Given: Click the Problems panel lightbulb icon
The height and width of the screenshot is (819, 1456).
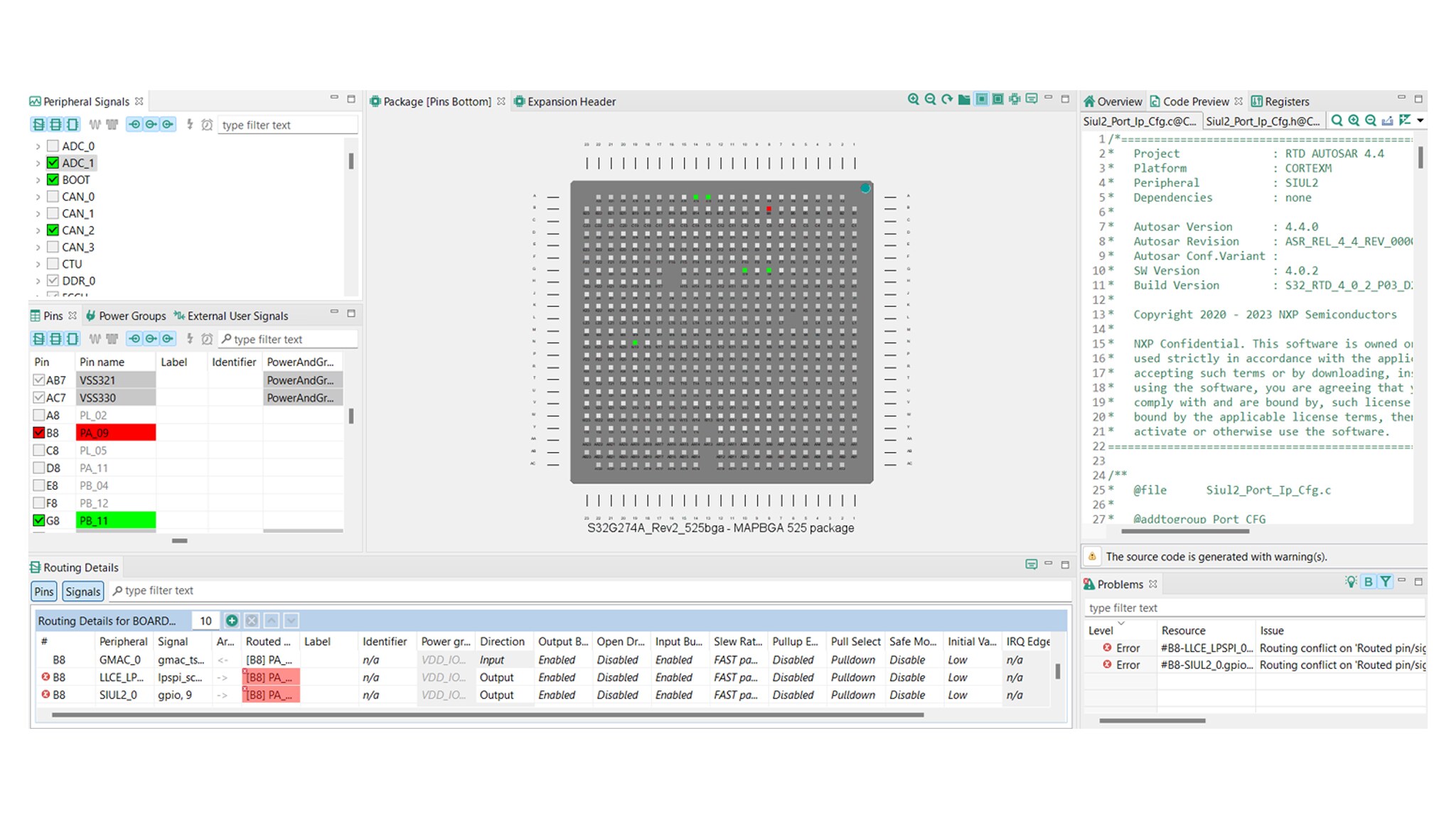Looking at the screenshot, I should 1350,582.
